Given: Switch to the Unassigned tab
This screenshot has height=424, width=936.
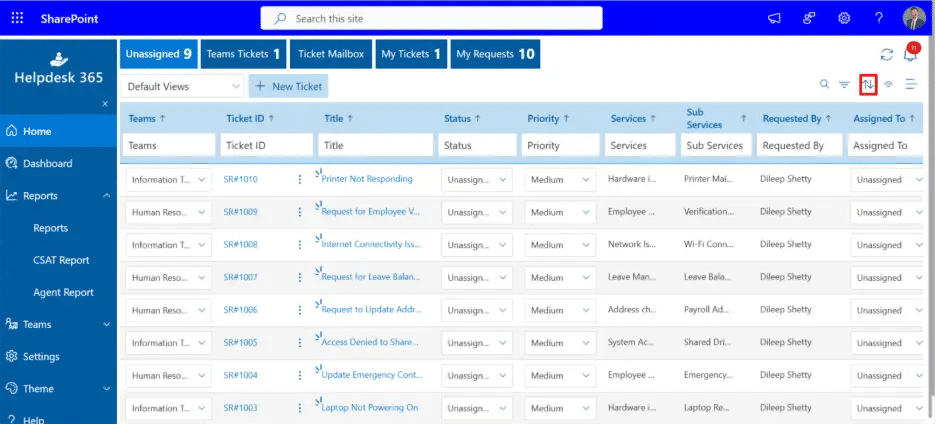Looking at the screenshot, I should tap(159, 54).
